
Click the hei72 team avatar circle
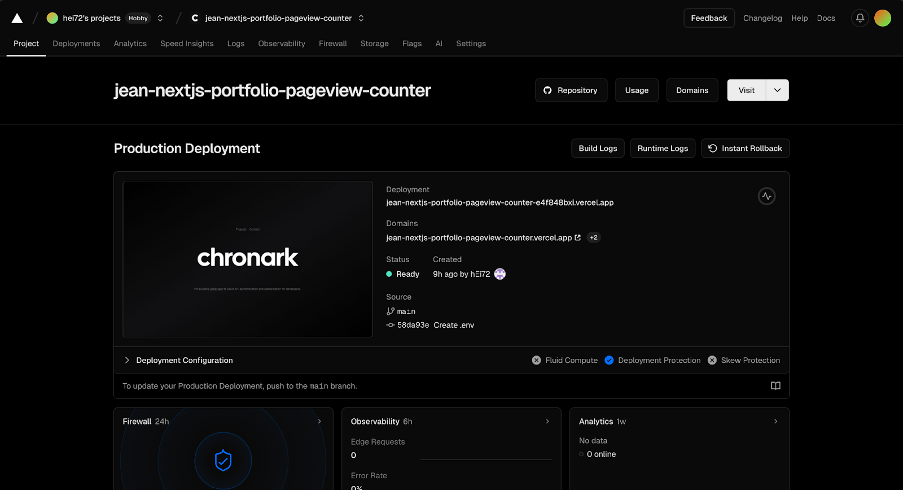coord(52,18)
